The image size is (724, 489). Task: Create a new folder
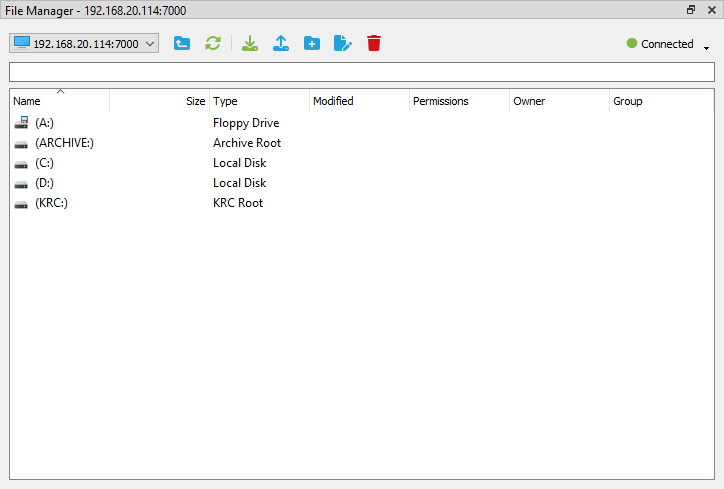click(312, 44)
